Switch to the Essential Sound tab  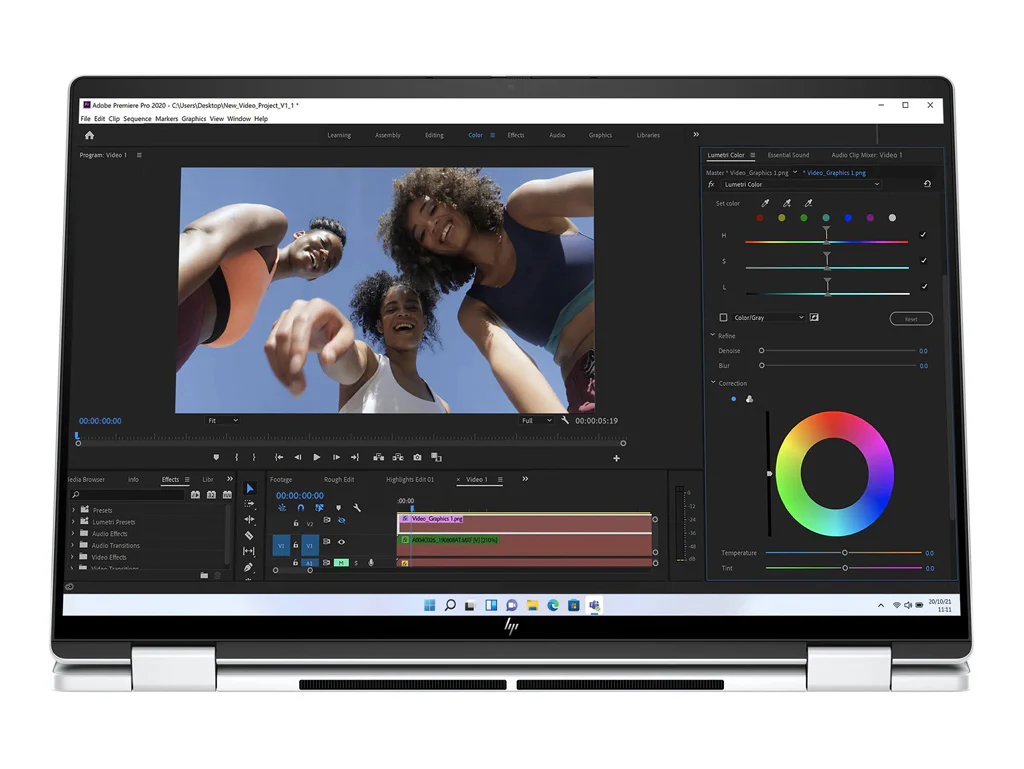[x=788, y=155]
